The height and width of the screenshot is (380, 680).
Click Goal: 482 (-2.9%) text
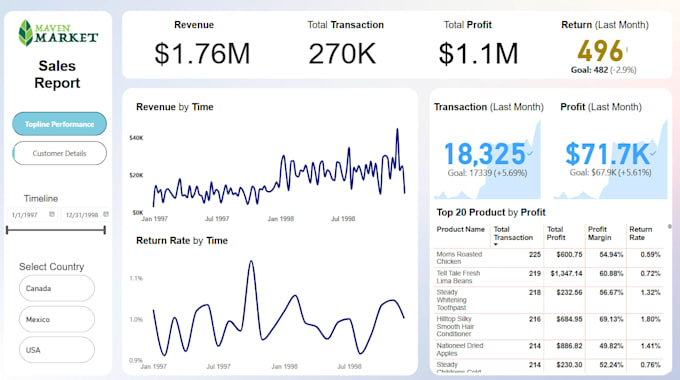[x=604, y=70]
